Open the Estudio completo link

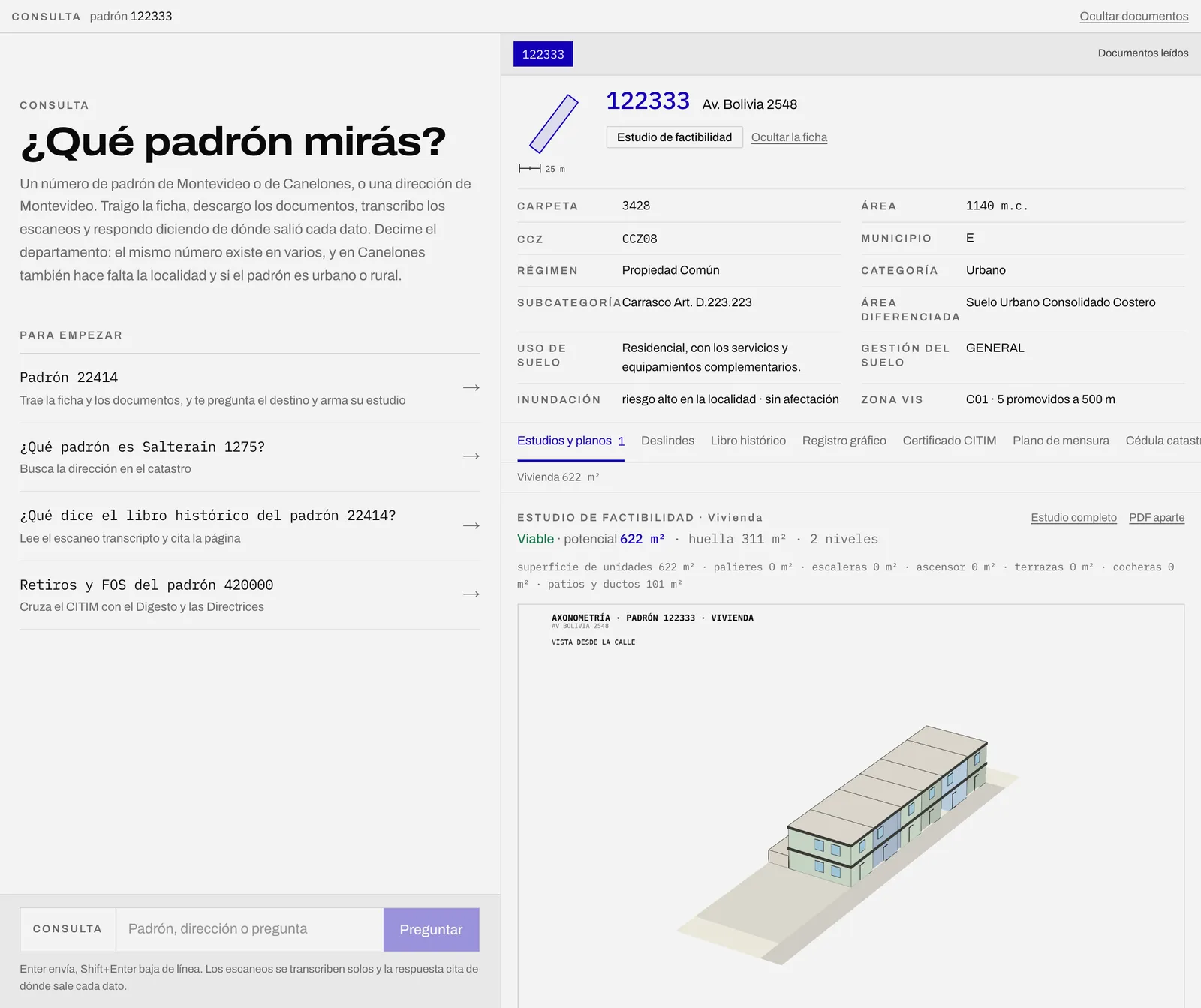tap(1073, 518)
